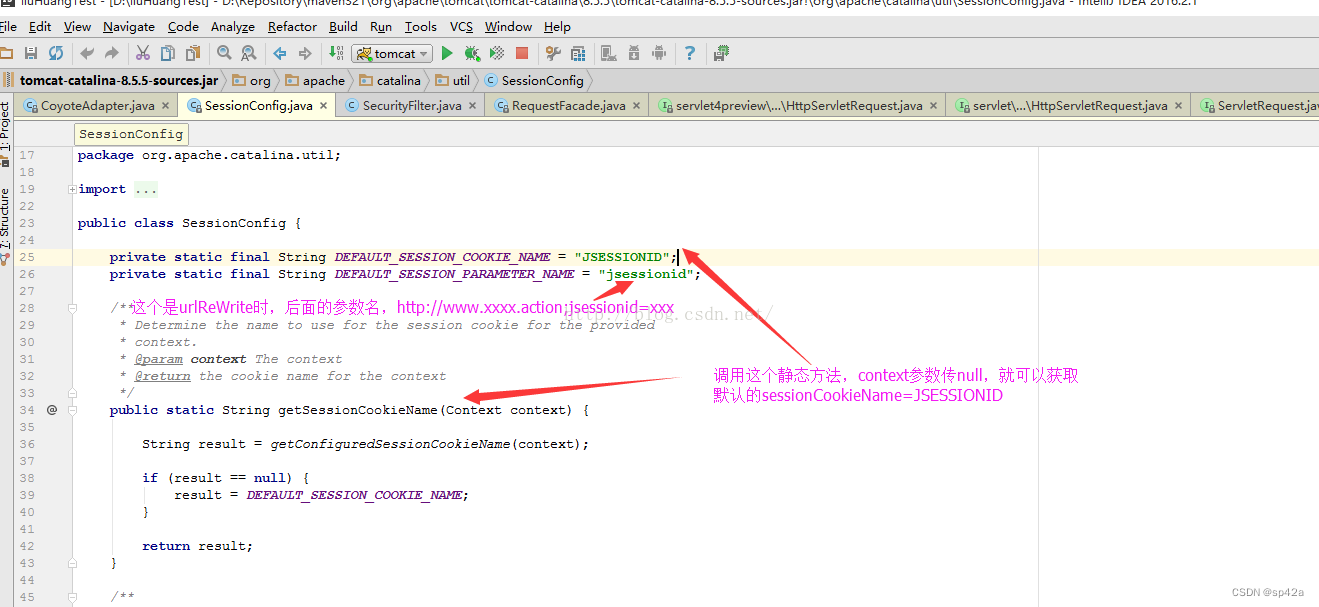Stop the process with red square
This screenshot has width=1319, height=607.
click(x=522, y=53)
